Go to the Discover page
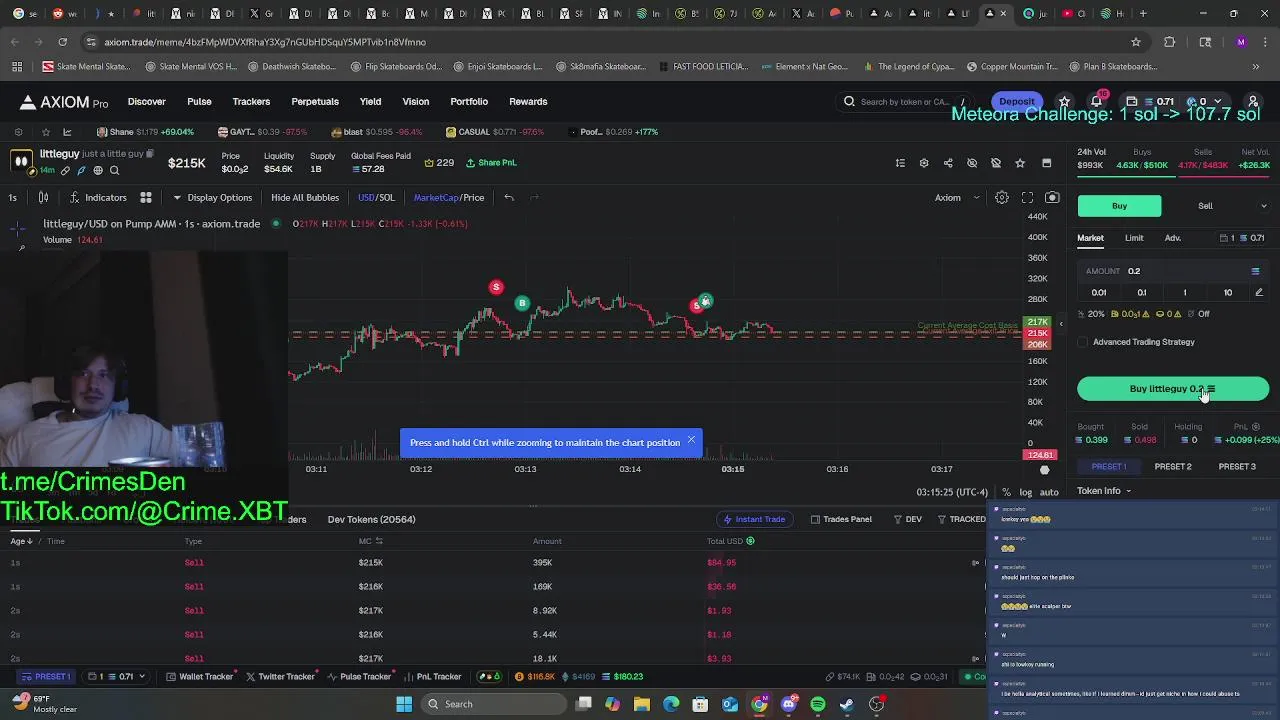1280x720 pixels. (x=146, y=101)
